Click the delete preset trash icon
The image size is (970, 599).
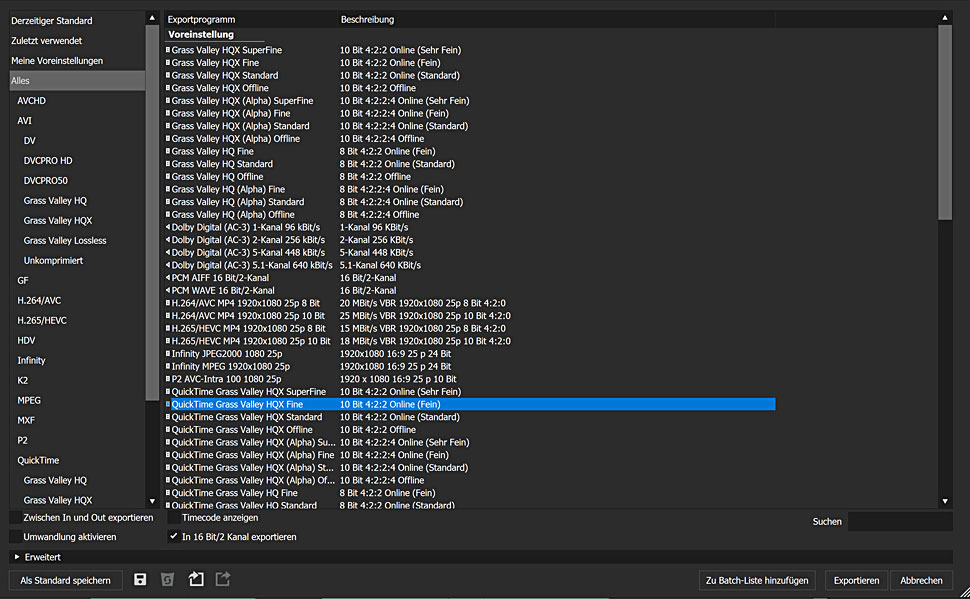click(167, 579)
